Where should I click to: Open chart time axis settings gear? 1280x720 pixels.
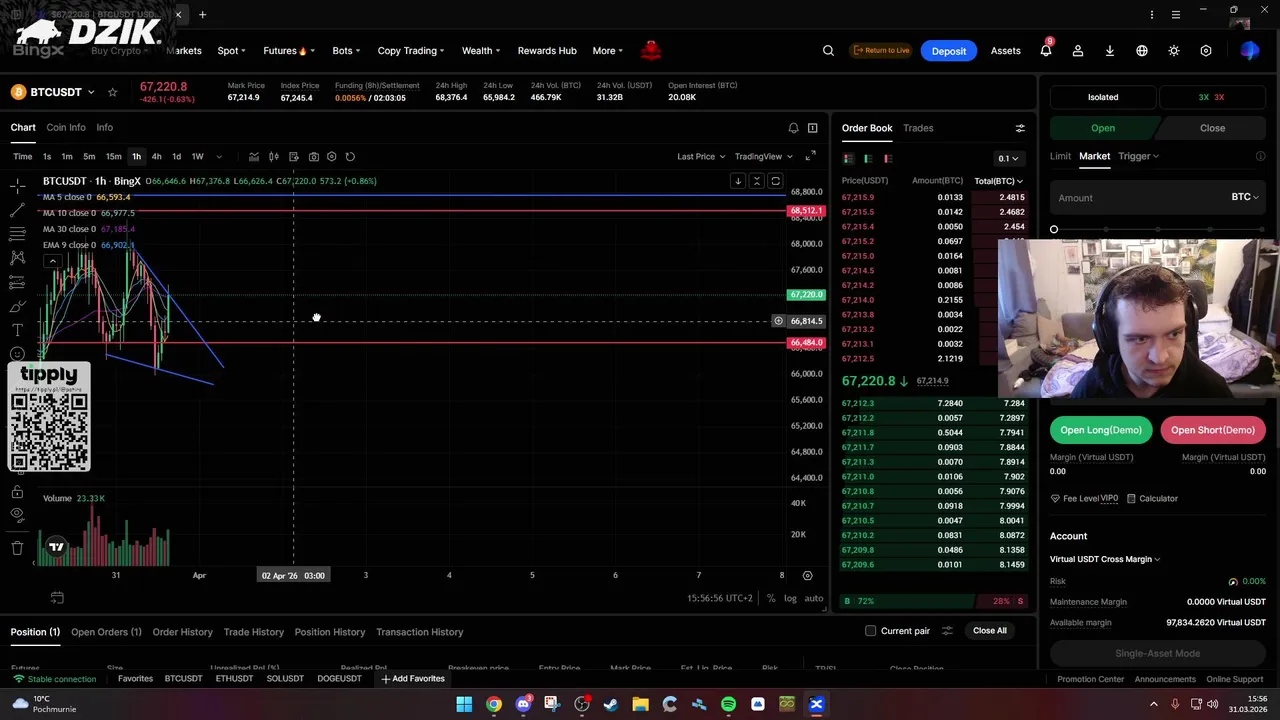pyautogui.click(x=807, y=575)
